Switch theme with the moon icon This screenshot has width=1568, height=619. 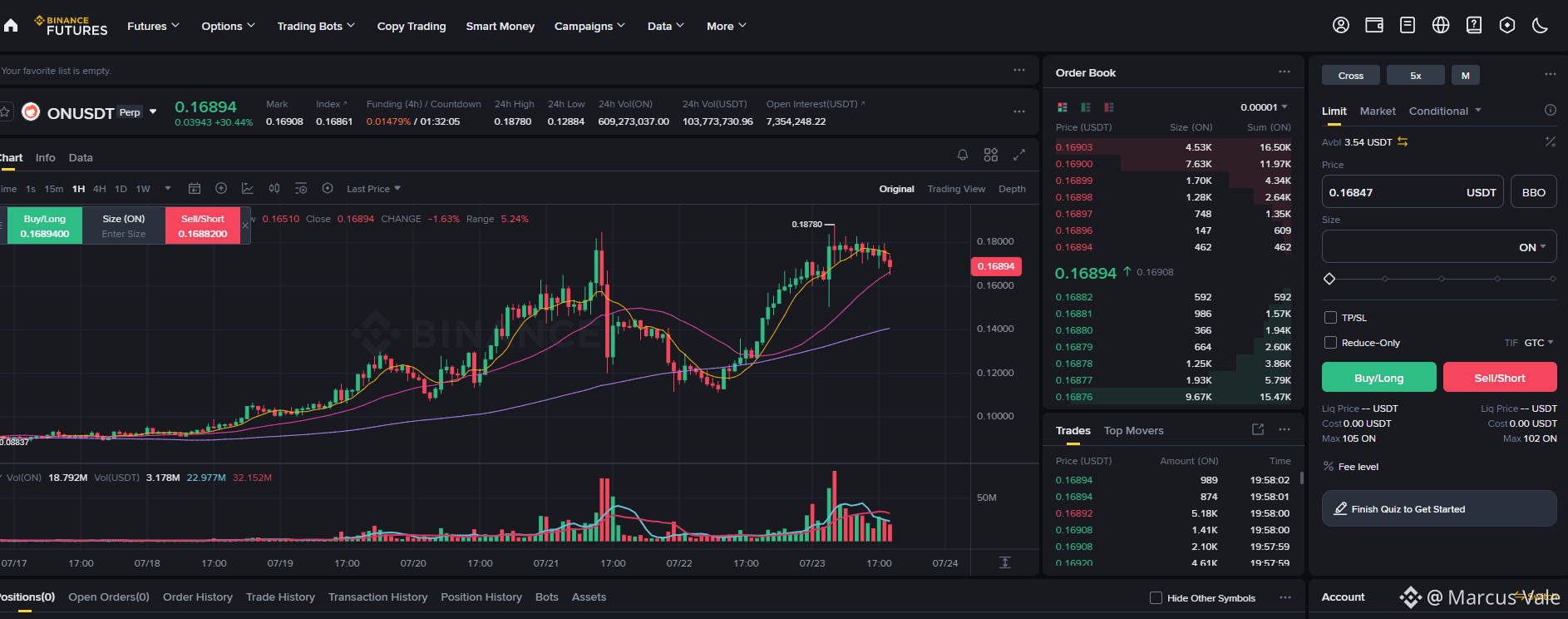(x=1541, y=25)
